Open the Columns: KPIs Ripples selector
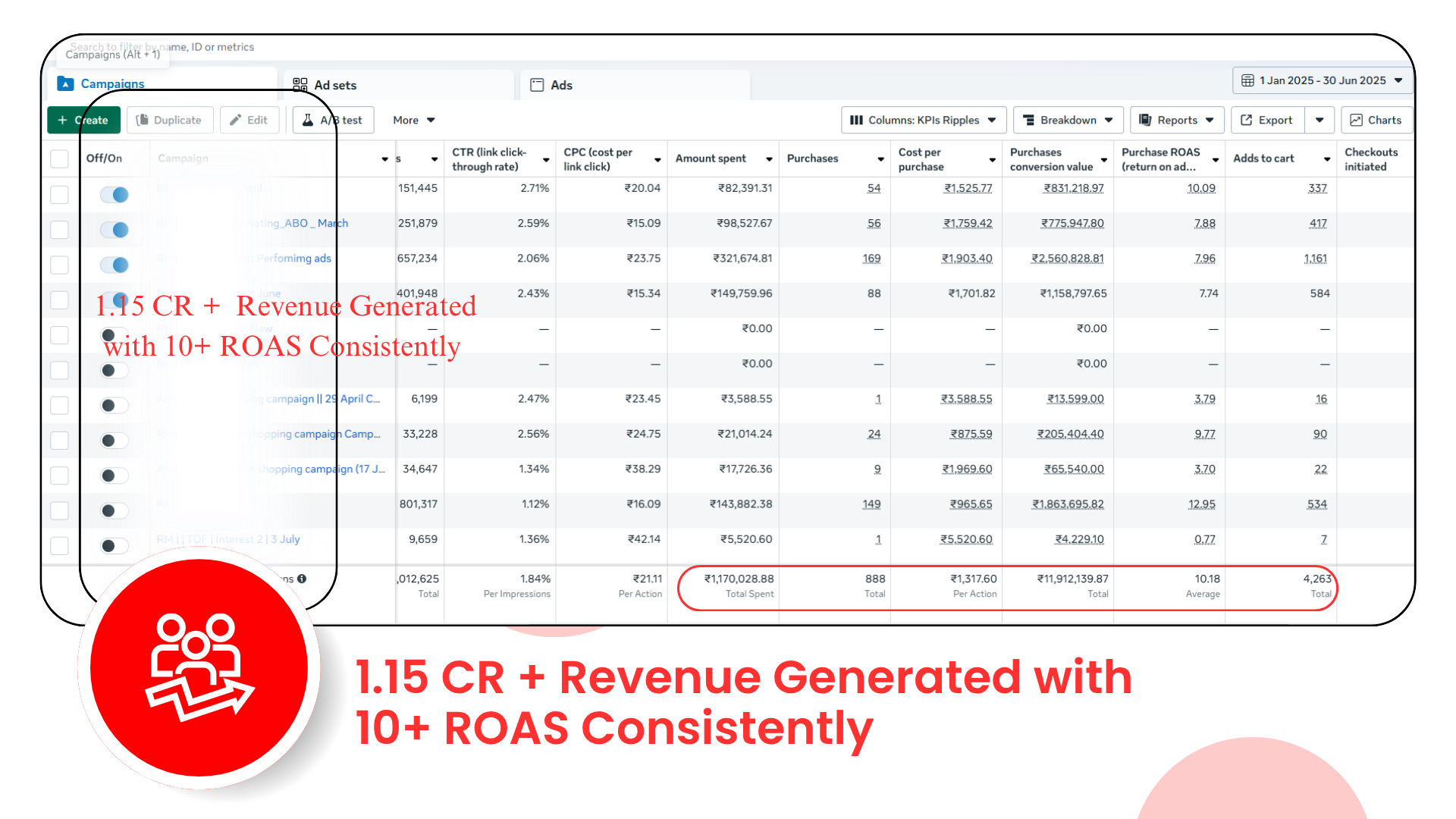This screenshot has width=1456, height=819. point(922,120)
